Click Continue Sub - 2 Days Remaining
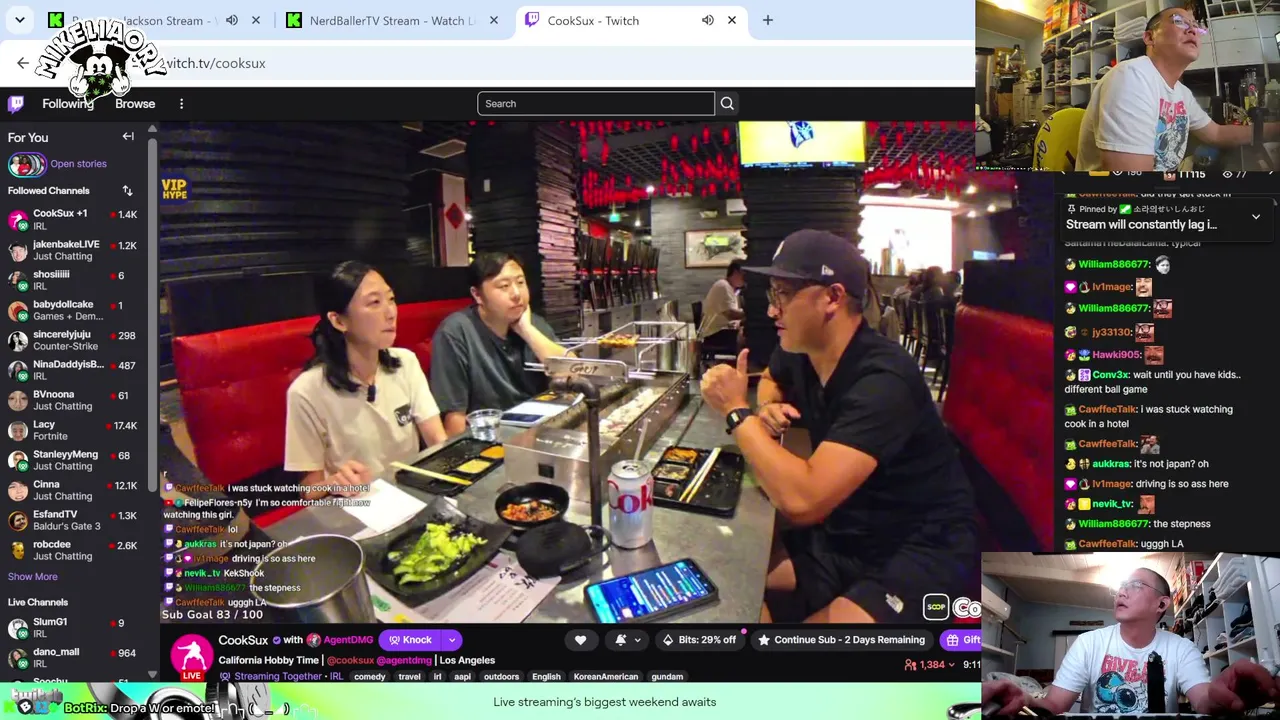The width and height of the screenshot is (1280, 720). coord(842,640)
